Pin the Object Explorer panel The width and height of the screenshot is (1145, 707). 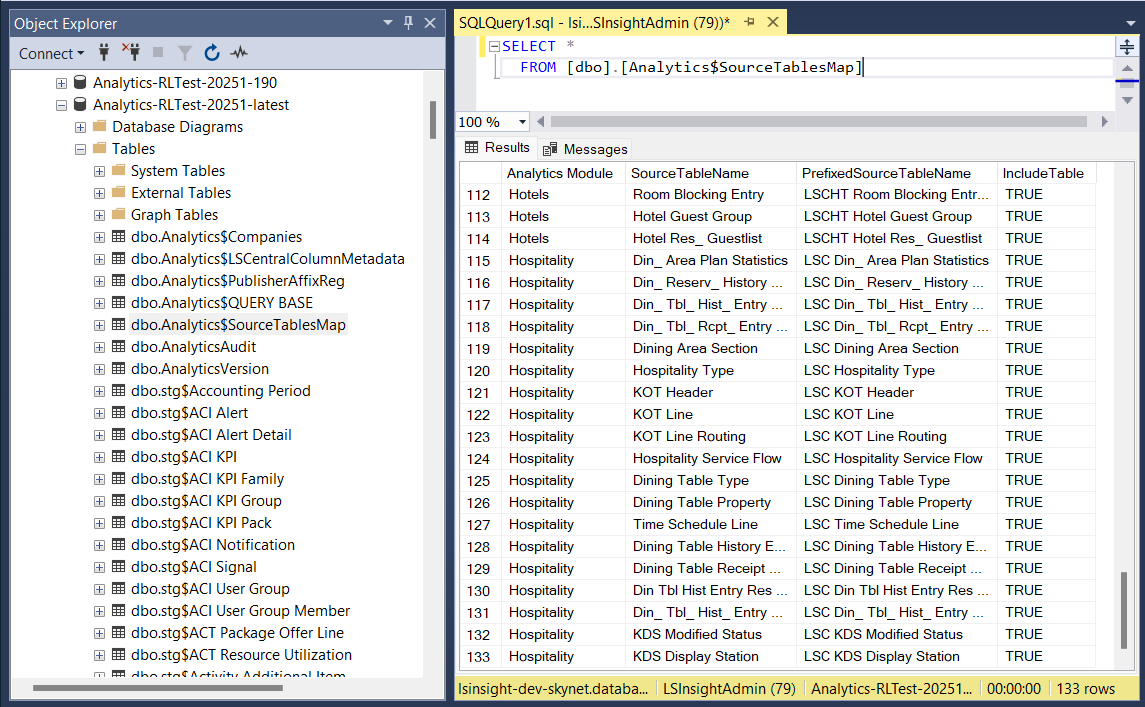click(x=408, y=23)
